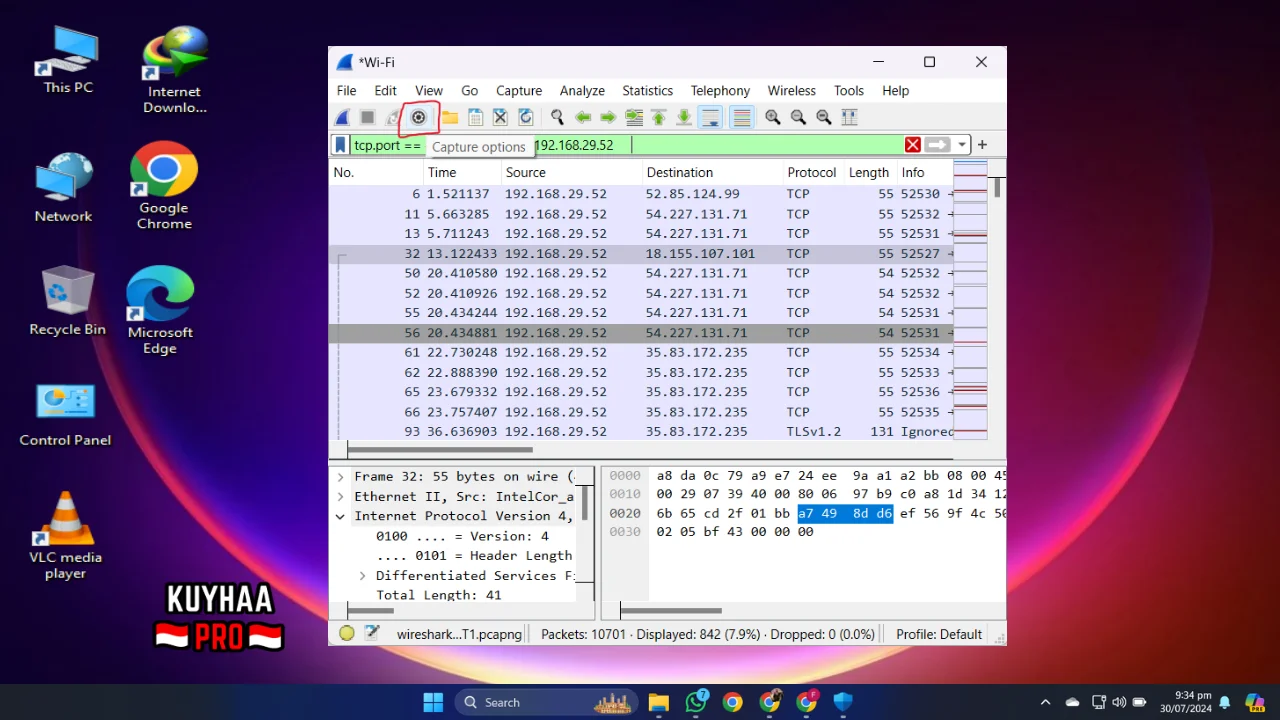The width and height of the screenshot is (1280, 720).
Task: Click the packet bytes horizontal scrollbar
Action: (x=670, y=609)
